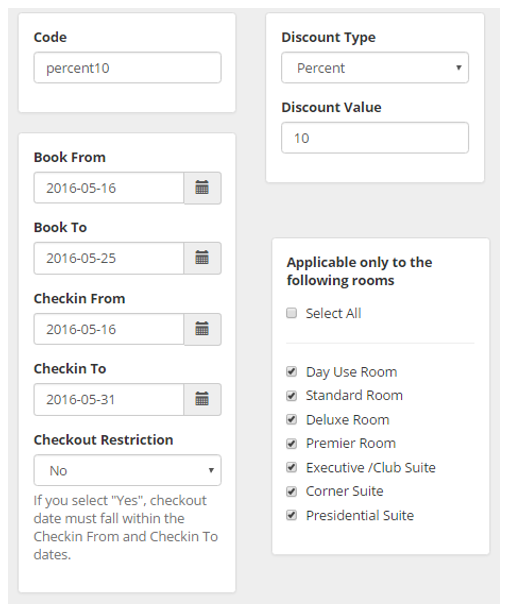Uncheck the Standard Room checkbox

[291, 395]
